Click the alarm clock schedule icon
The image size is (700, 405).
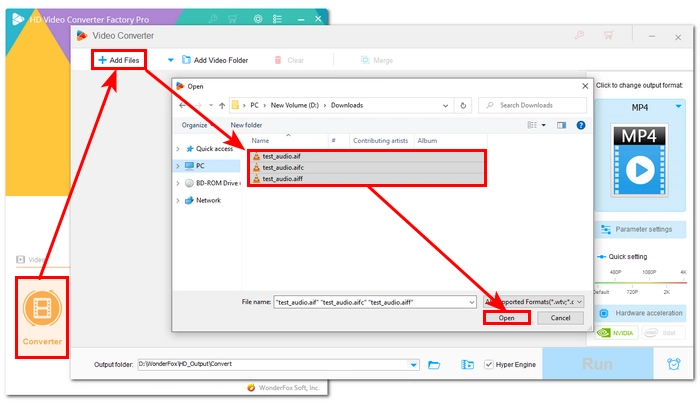click(x=674, y=364)
